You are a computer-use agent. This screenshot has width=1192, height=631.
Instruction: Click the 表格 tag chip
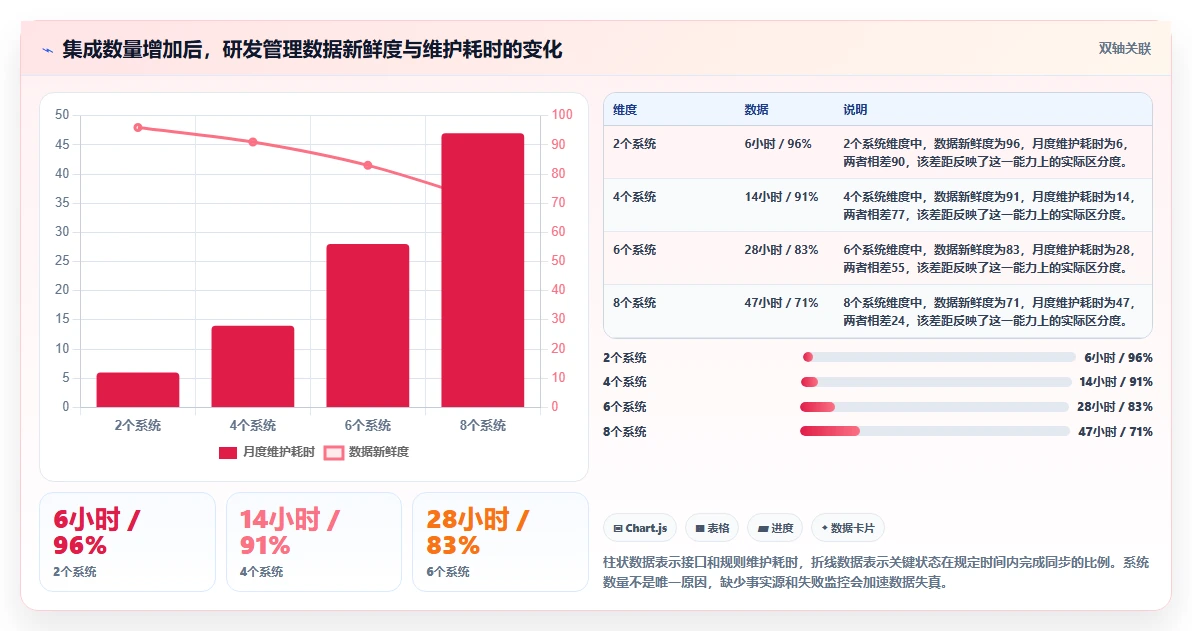click(712, 528)
